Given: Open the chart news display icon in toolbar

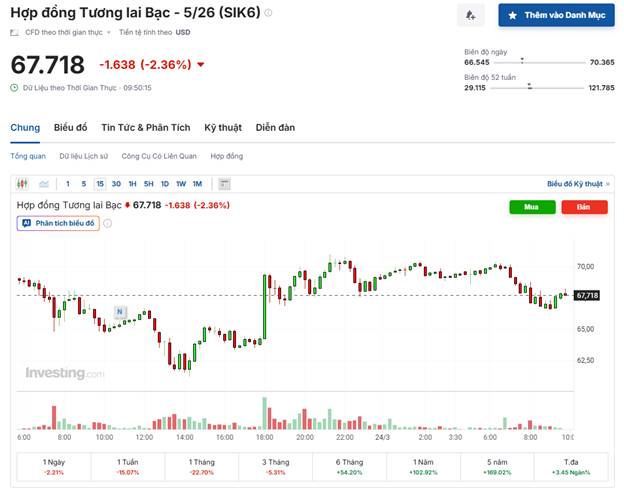Looking at the screenshot, I should tap(225, 184).
